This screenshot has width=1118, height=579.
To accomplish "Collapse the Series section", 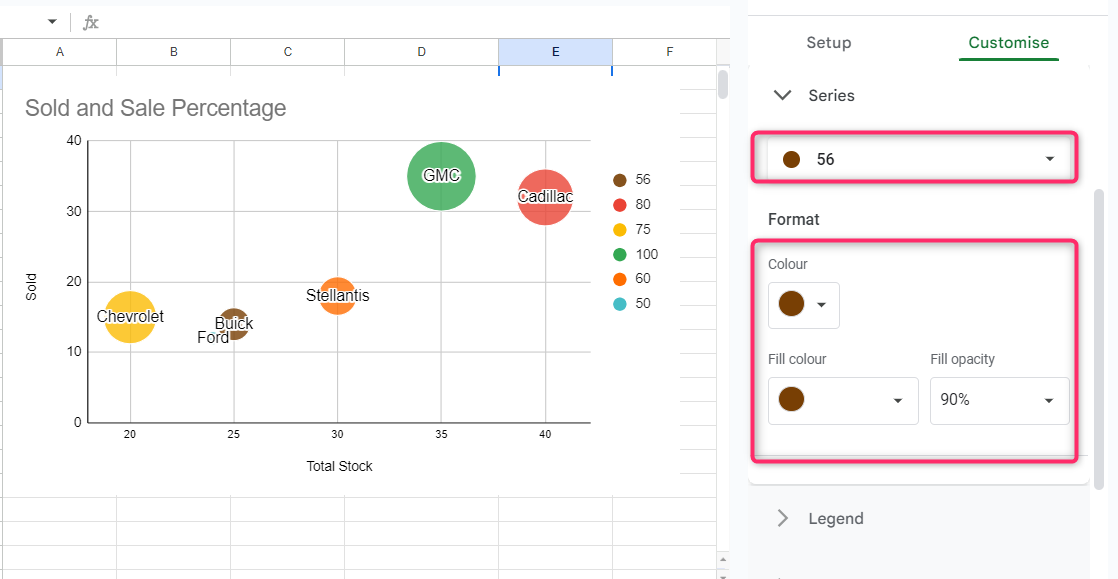I will click(782, 96).
